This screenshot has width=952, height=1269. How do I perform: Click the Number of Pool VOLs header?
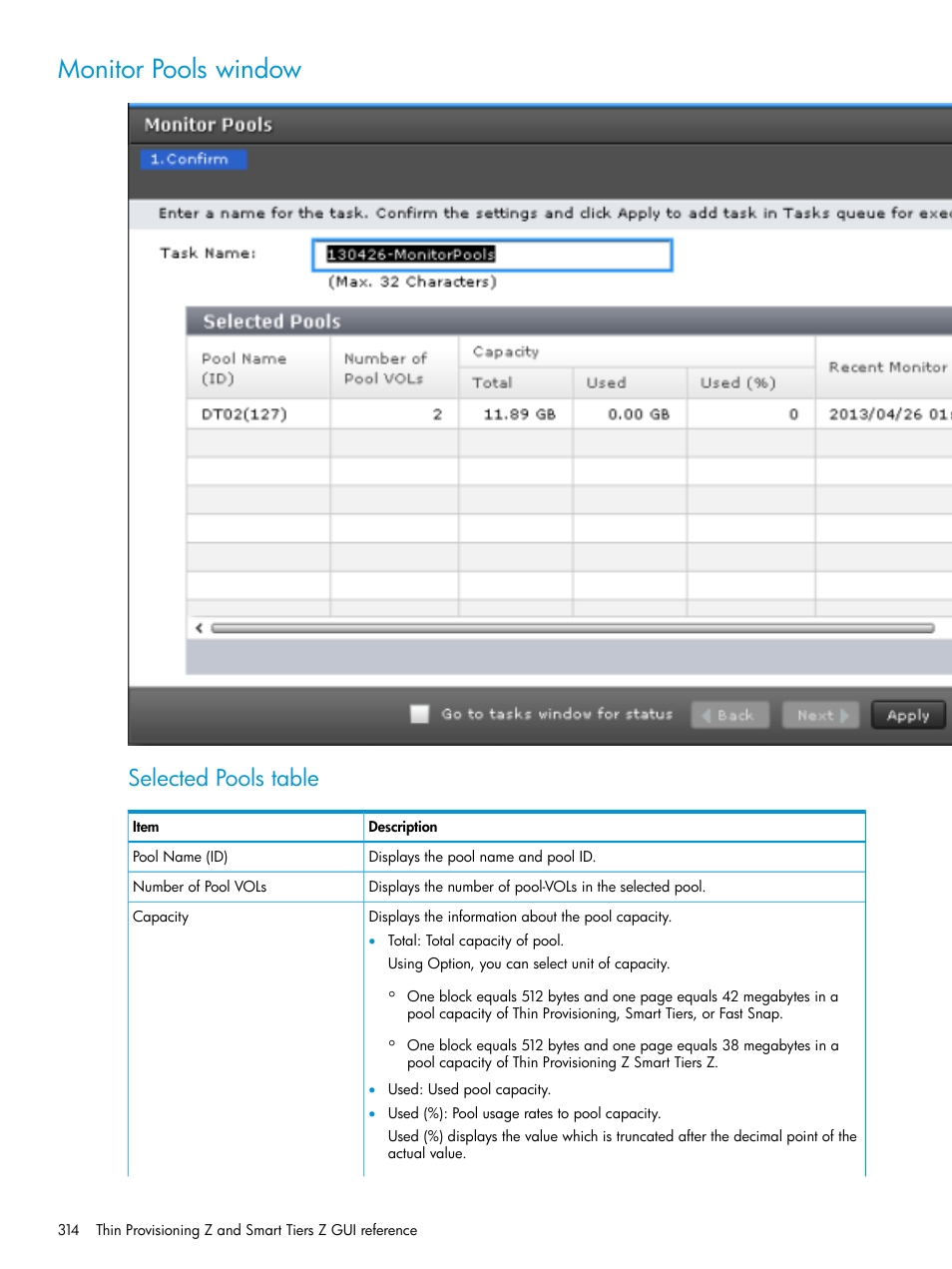coord(394,368)
